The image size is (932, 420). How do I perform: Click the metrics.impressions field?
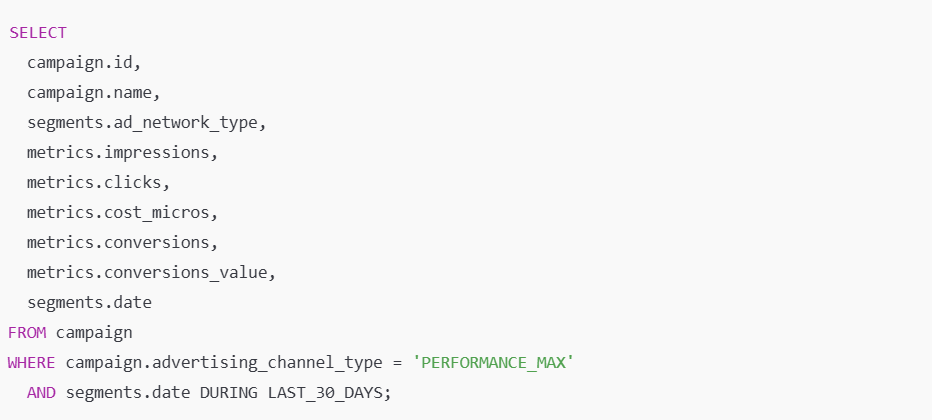click(122, 152)
